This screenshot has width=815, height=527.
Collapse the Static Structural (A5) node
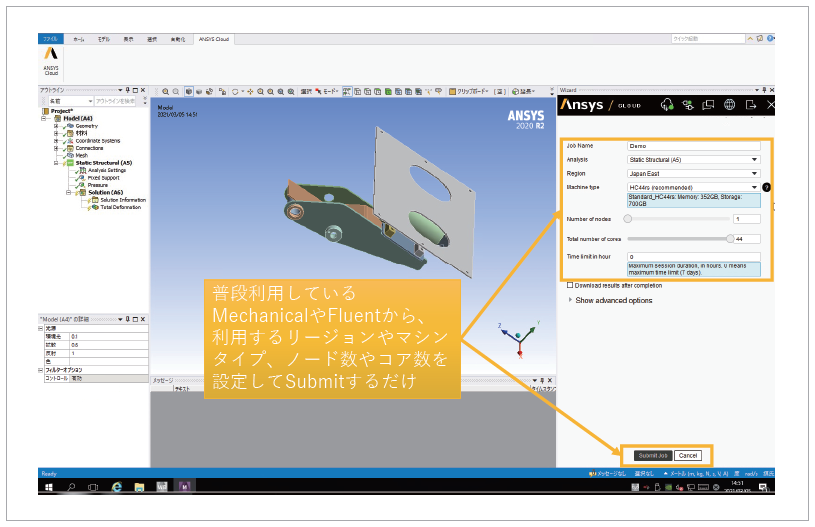56,163
